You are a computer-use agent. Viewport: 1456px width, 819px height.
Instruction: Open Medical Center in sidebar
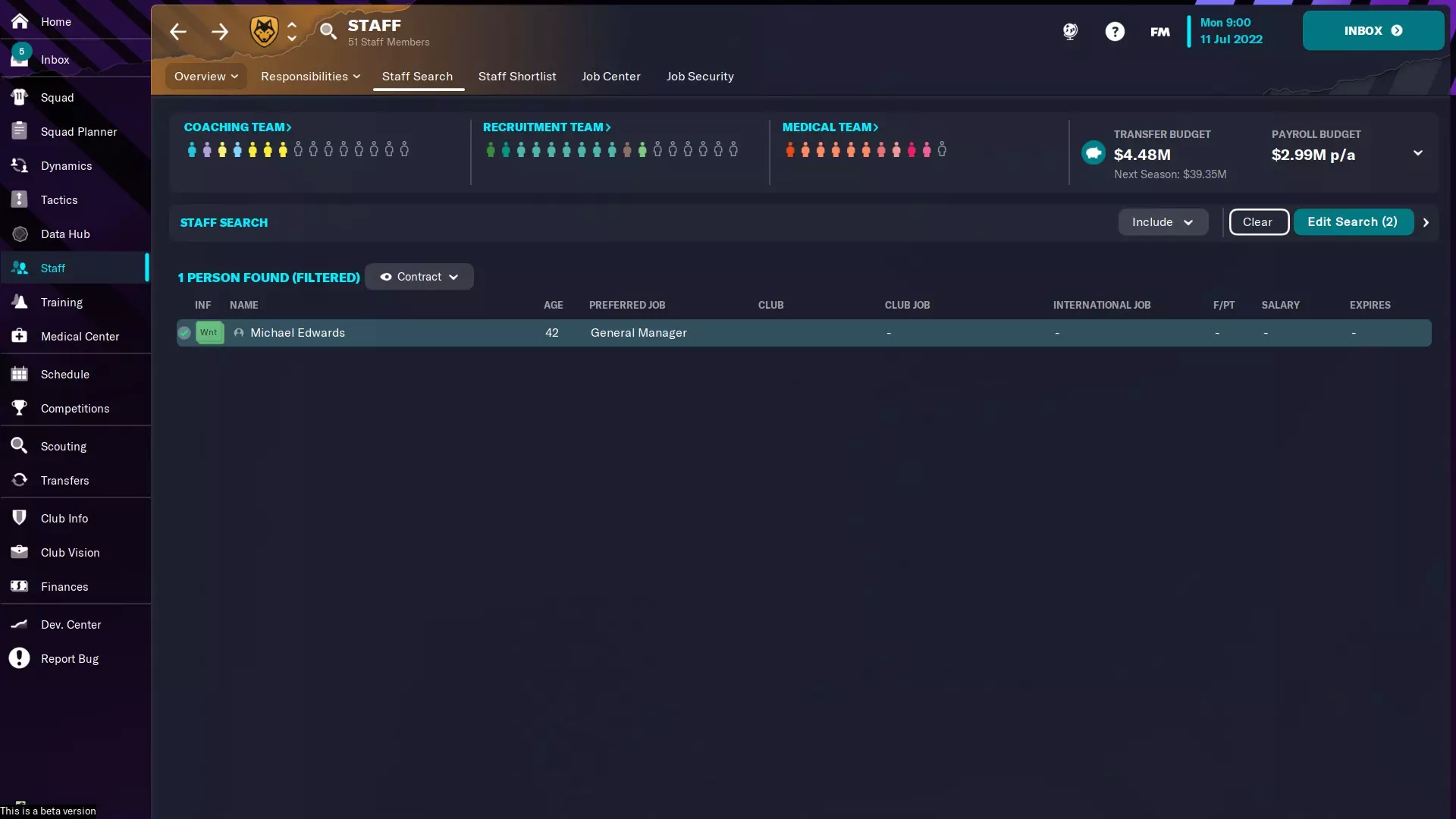point(80,337)
